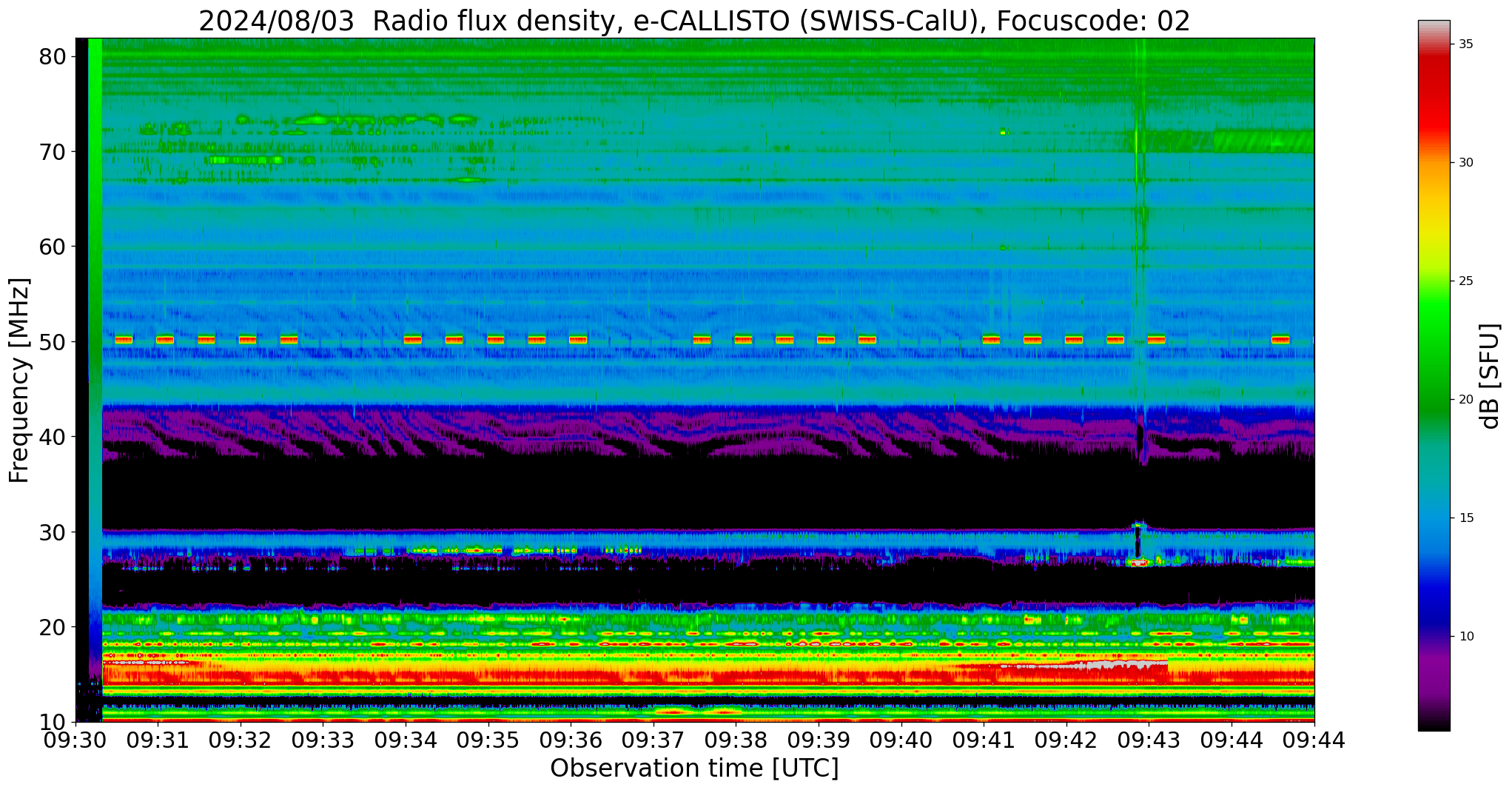Screen dimensions: 1512x790
Task: Click the 20 MHz frequency tick label
Action: click(53, 627)
